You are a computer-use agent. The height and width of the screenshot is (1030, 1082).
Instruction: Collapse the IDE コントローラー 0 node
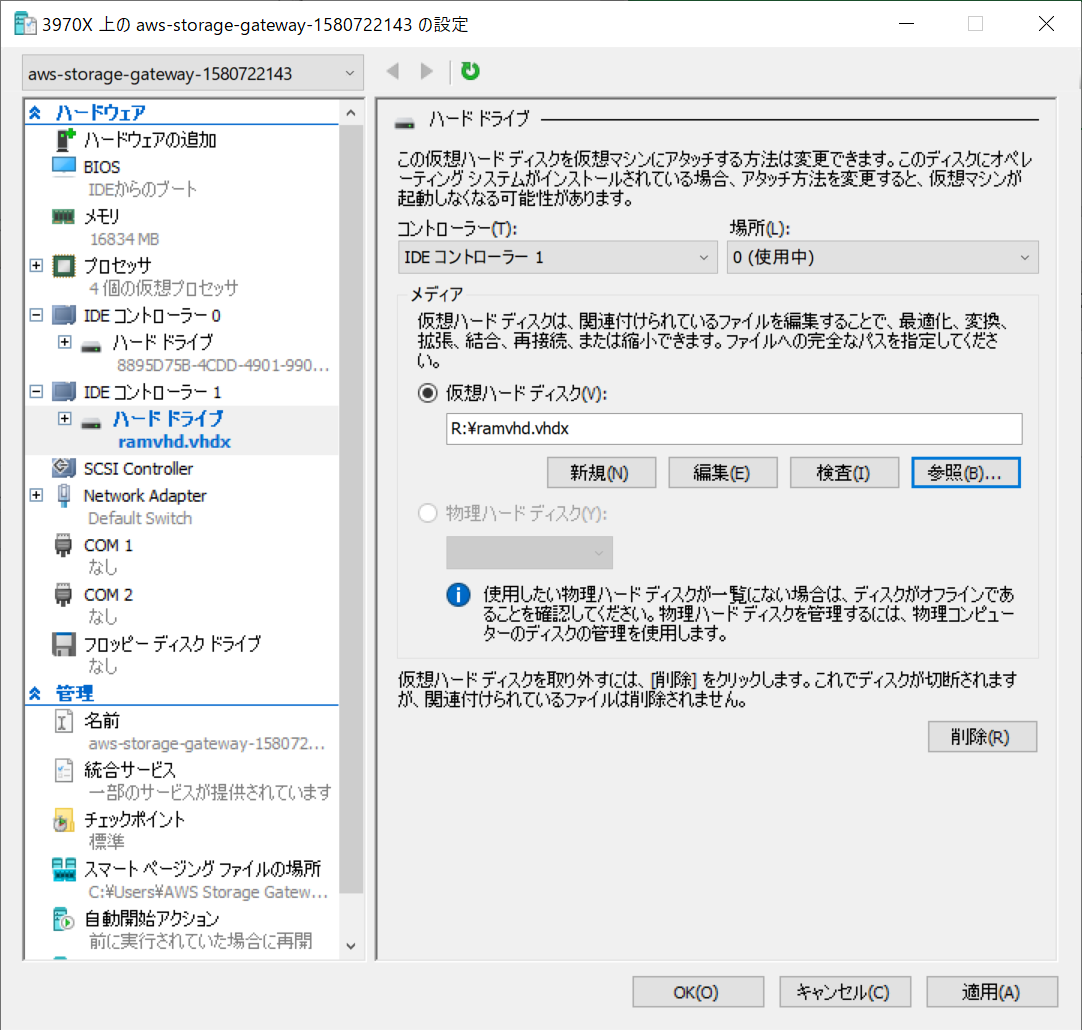37,315
